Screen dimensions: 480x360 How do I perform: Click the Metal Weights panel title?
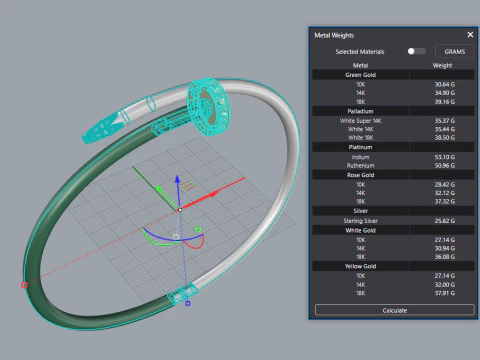pos(334,35)
